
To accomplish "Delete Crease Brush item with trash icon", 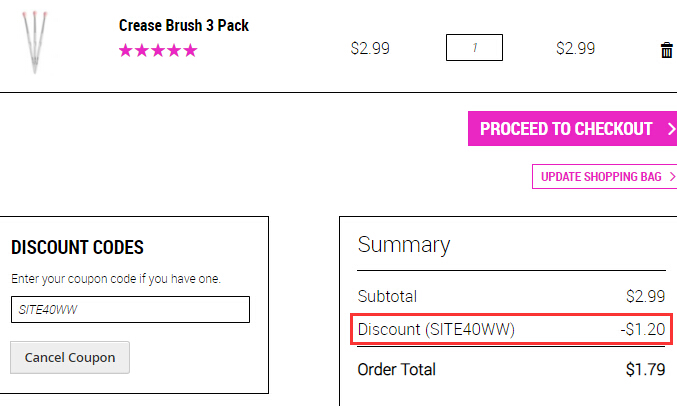I will point(667,50).
